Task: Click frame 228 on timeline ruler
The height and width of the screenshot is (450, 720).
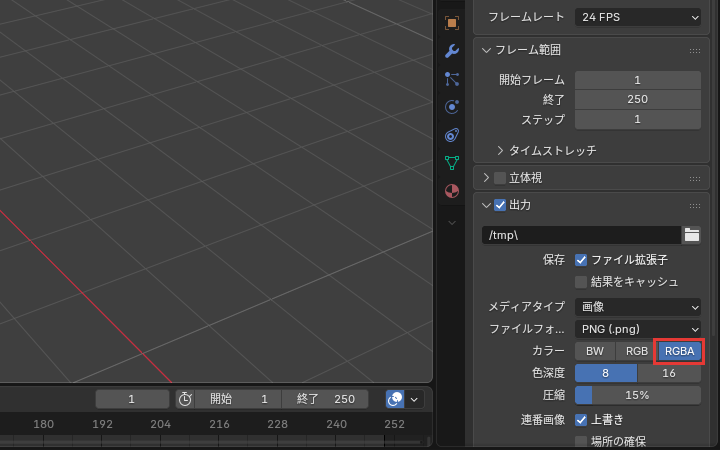Action: [278, 424]
